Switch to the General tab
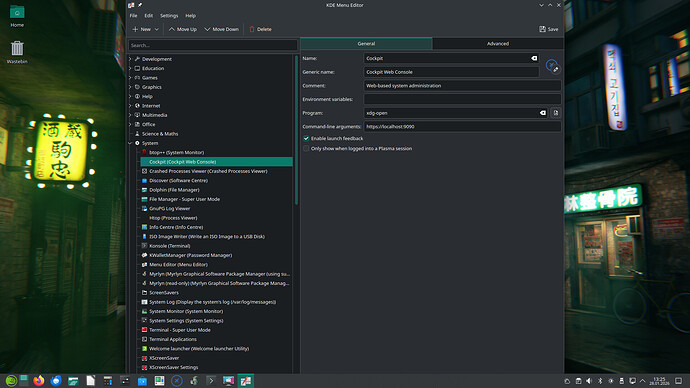 (366, 44)
